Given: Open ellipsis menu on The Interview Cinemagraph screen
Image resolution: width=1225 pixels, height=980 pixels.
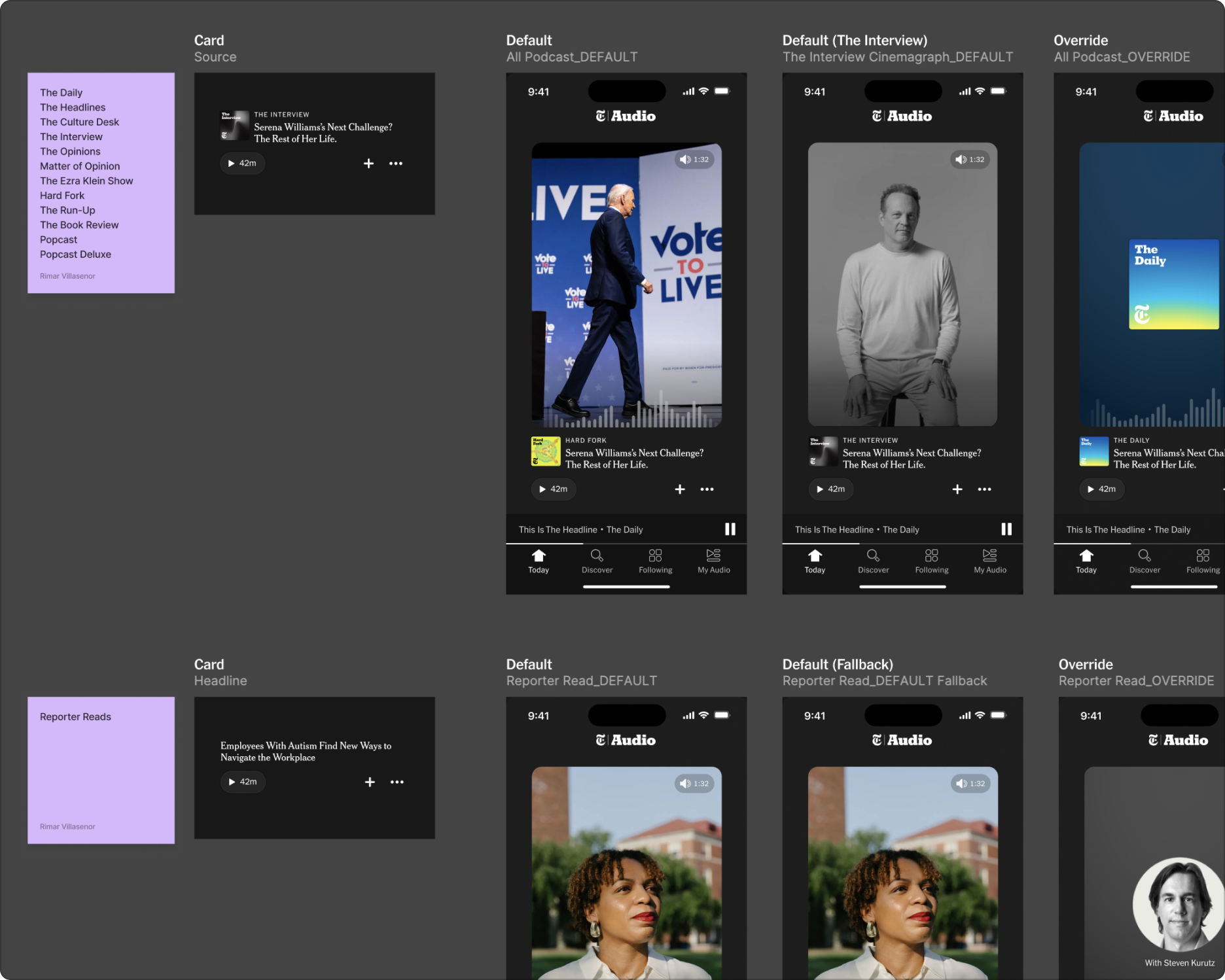Looking at the screenshot, I should (x=985, y=489).
